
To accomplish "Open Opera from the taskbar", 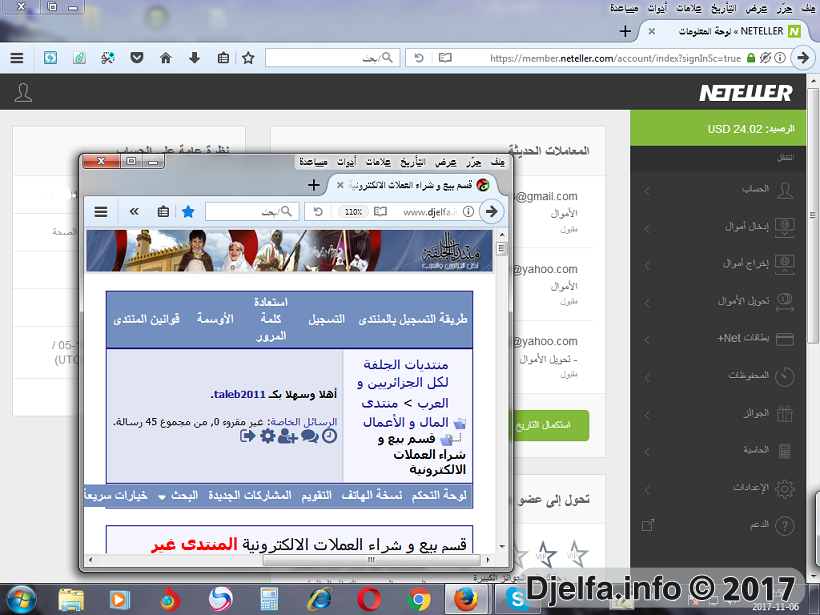I will pos(369,599).
